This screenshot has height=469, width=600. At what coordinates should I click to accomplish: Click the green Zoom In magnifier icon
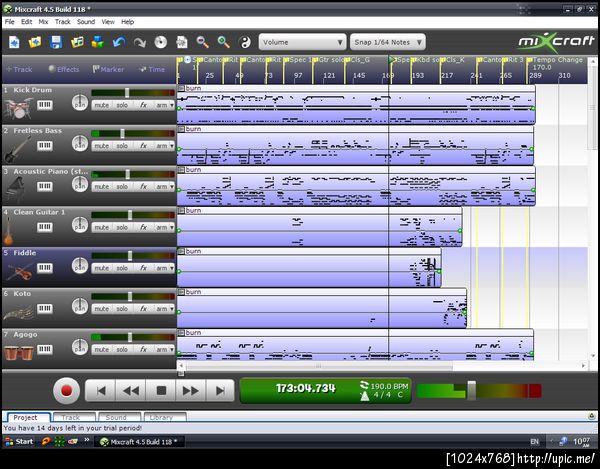pos(223,42)
